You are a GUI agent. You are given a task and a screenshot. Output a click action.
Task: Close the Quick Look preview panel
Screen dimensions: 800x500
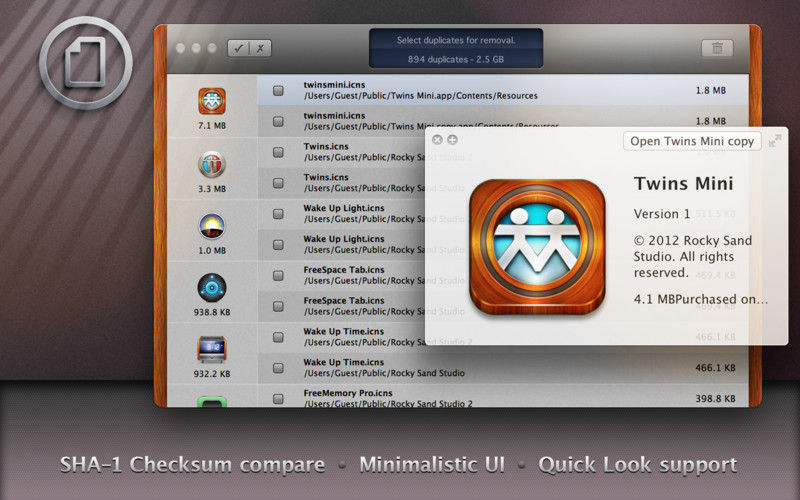[437, 140]
